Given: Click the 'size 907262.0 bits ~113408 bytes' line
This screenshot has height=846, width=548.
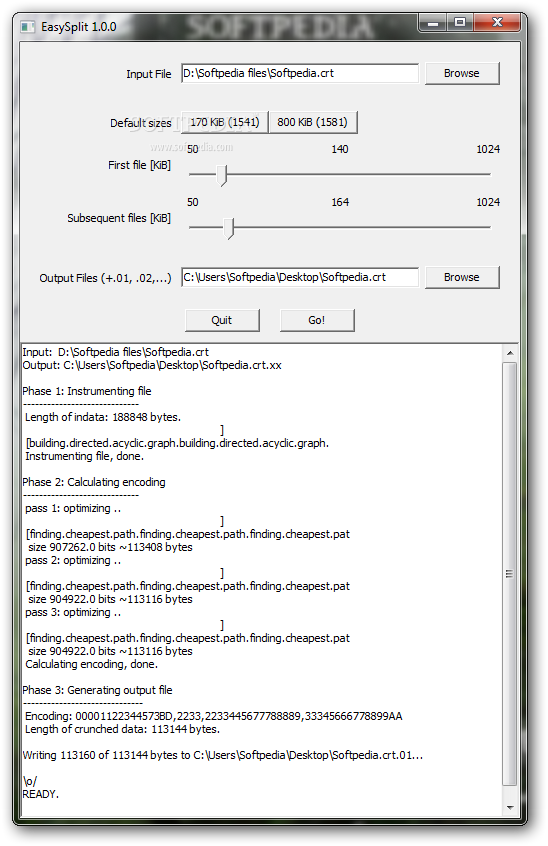Looking at the screenshot, I should pos(110,548).
